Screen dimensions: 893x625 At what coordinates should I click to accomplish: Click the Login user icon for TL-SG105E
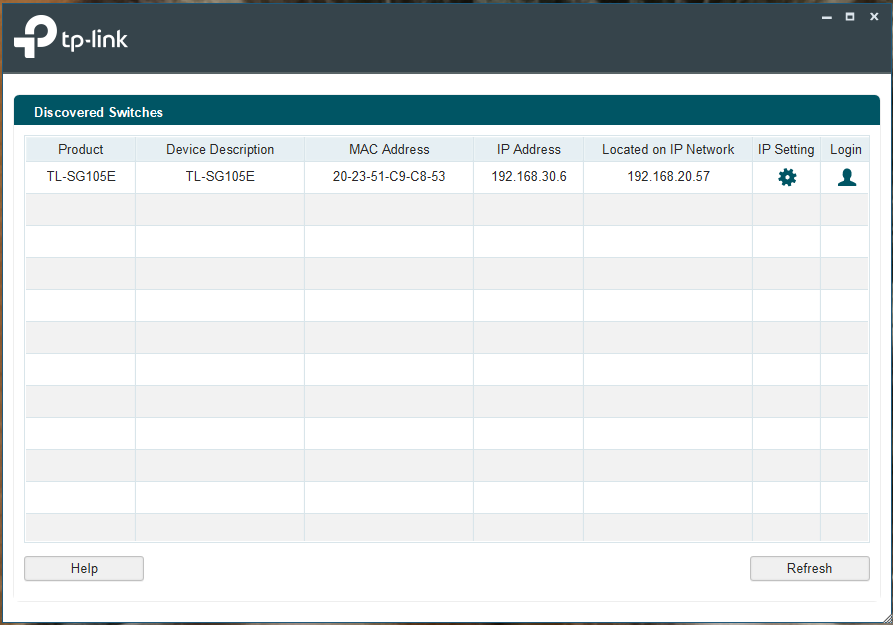pos(847,177)
